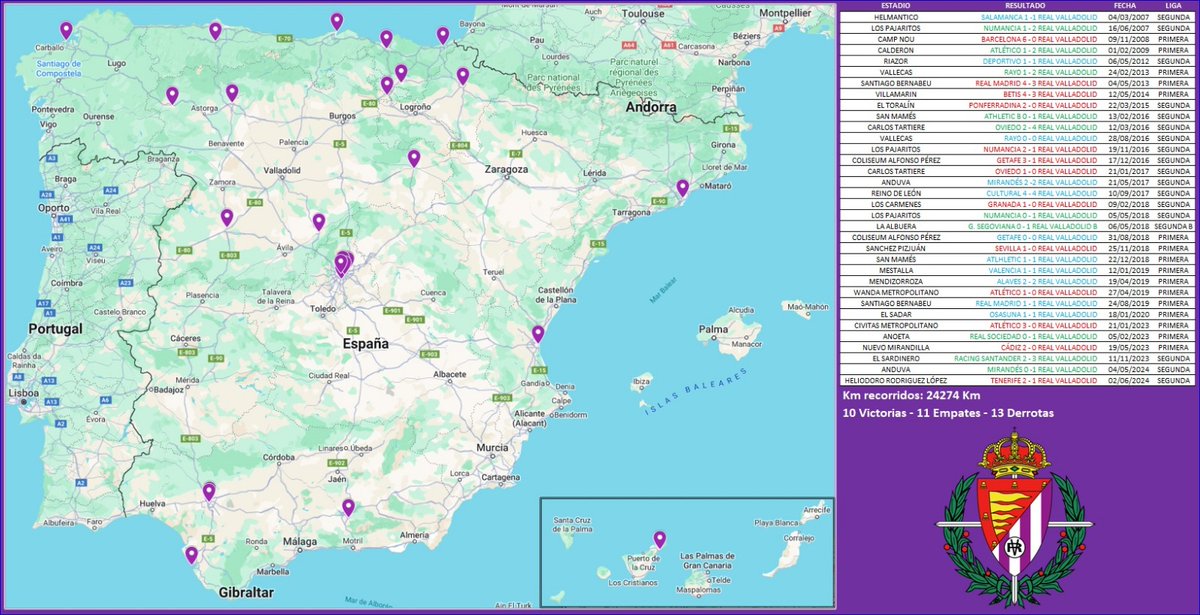Select the pin at León
The height and width of the screenshot is (615, 1200).
(x=232, y=92)
